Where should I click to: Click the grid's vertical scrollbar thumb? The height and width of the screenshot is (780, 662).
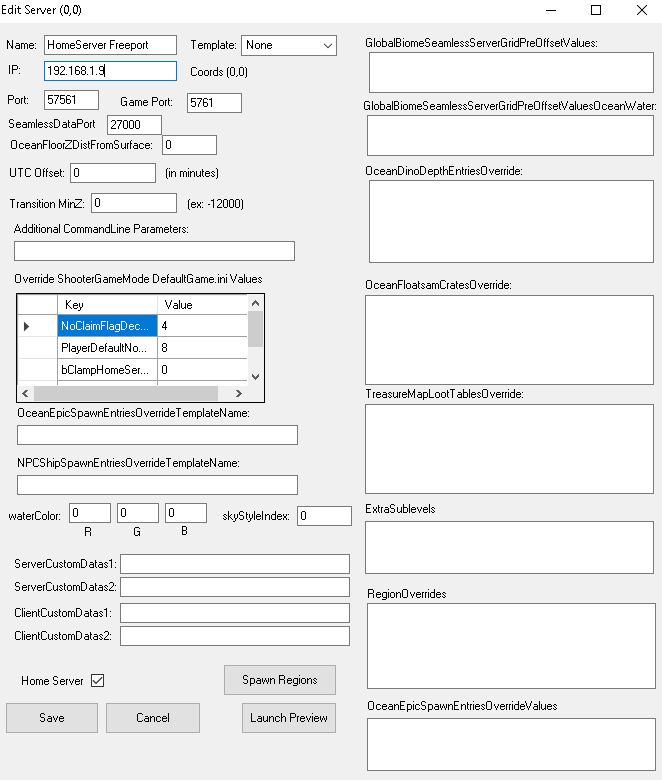(x=255, y=328)
